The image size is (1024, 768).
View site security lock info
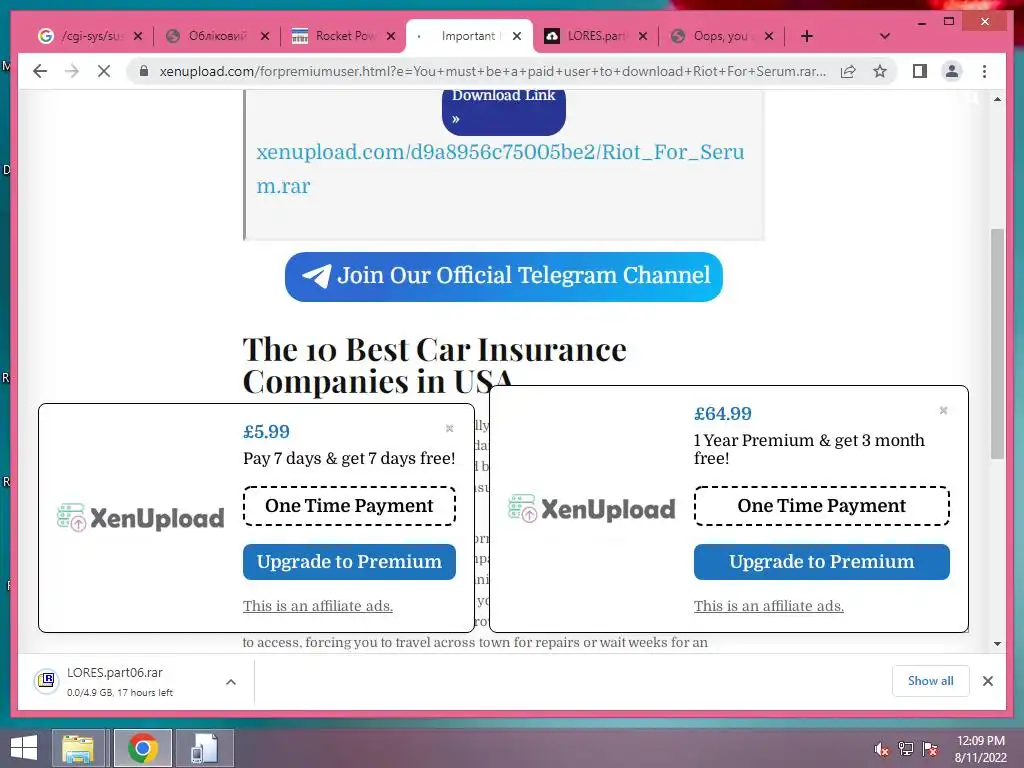144,71
